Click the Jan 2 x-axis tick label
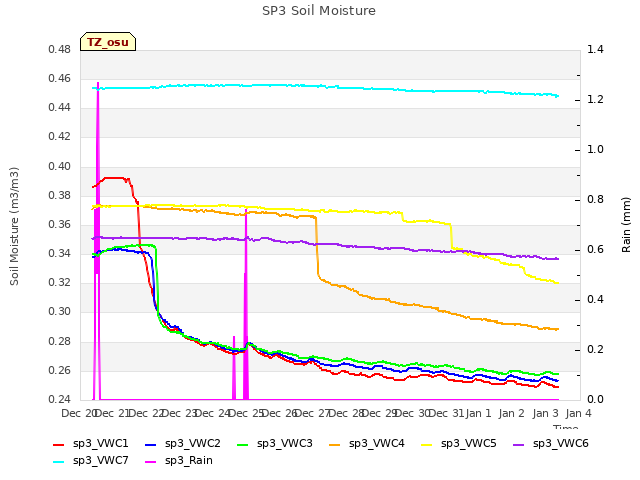This screenshot has height=480, width=640. coord(511,413)
